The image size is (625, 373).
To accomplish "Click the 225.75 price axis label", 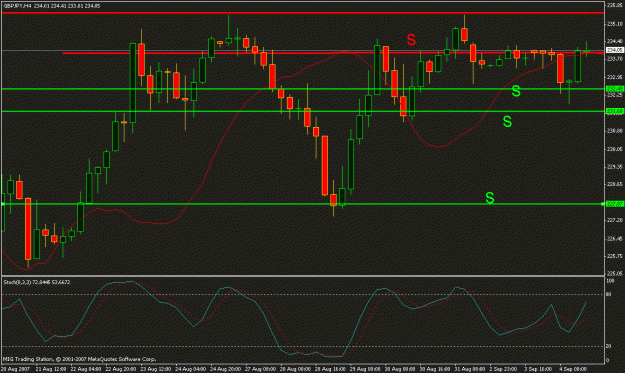I will [614, 256].
